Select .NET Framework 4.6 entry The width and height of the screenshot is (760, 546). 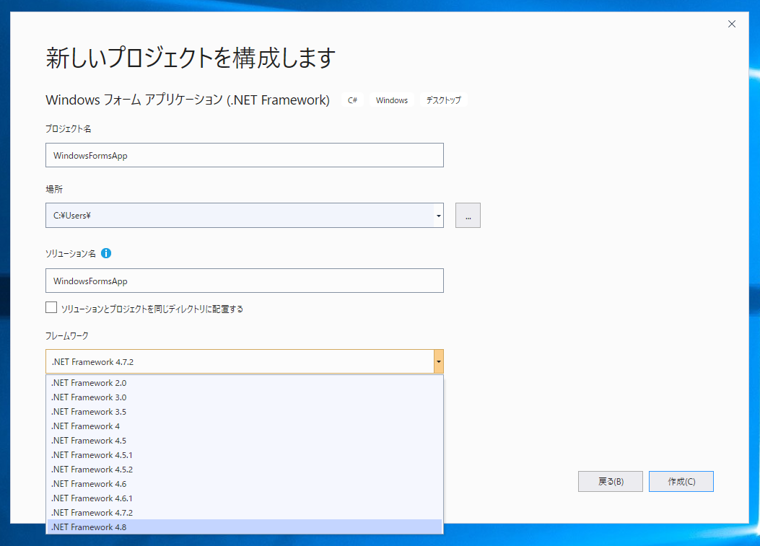[244, 484]
